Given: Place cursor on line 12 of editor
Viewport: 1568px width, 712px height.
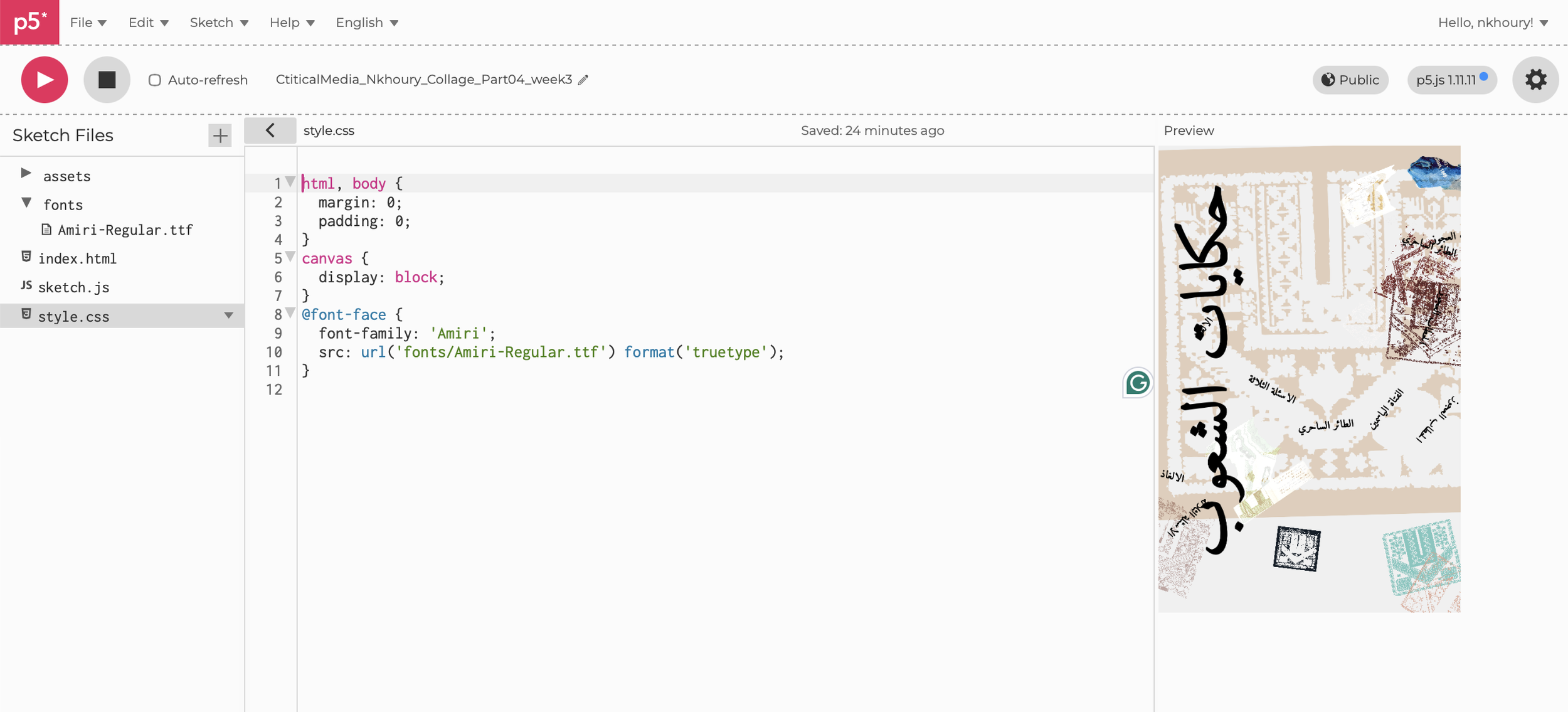Looking at the screenshot, I should click(724, 390).
